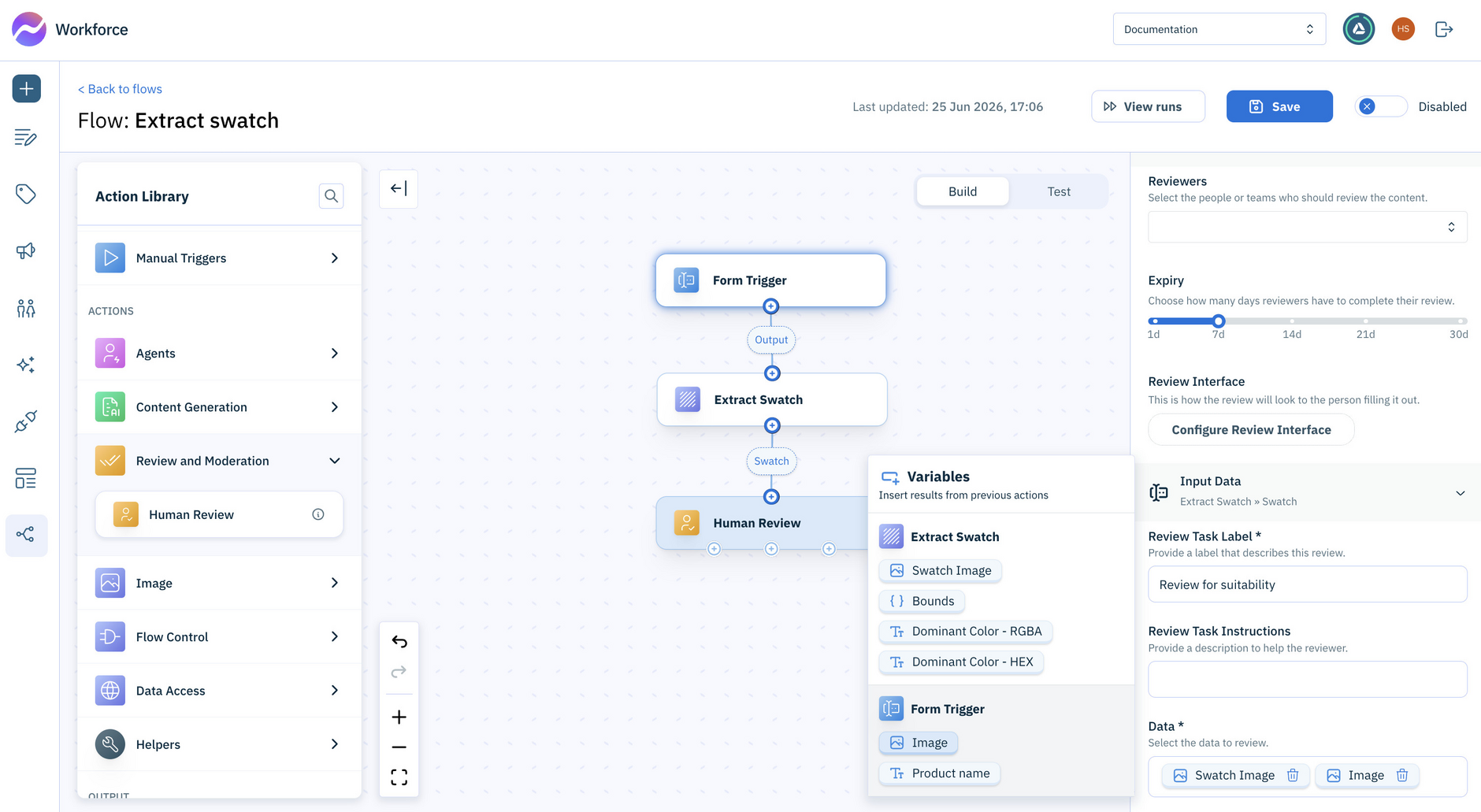Zoom out with the canvas minus icon
This screenshot has height=812, width=1481.
[x=399, y=747]
